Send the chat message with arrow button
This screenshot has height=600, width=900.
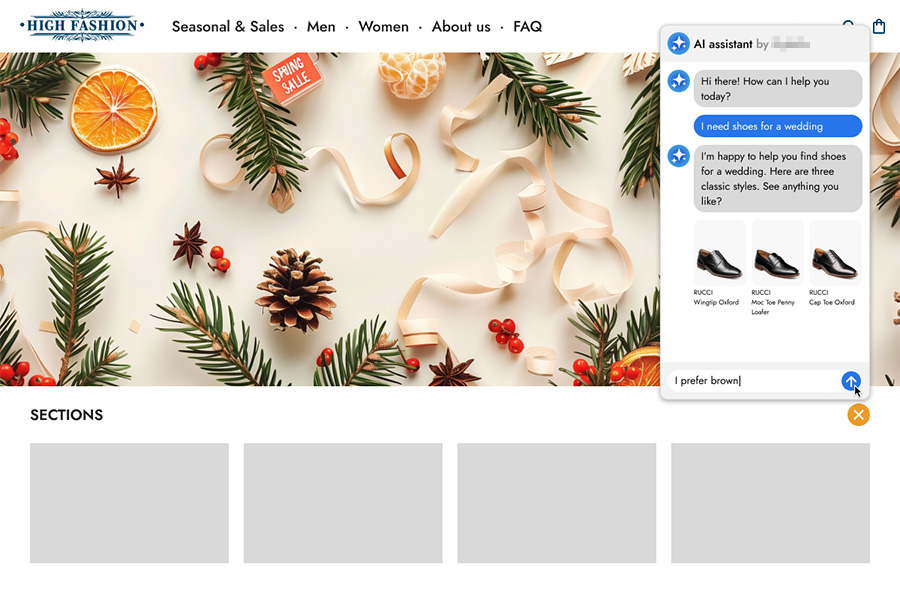(850, 381)
